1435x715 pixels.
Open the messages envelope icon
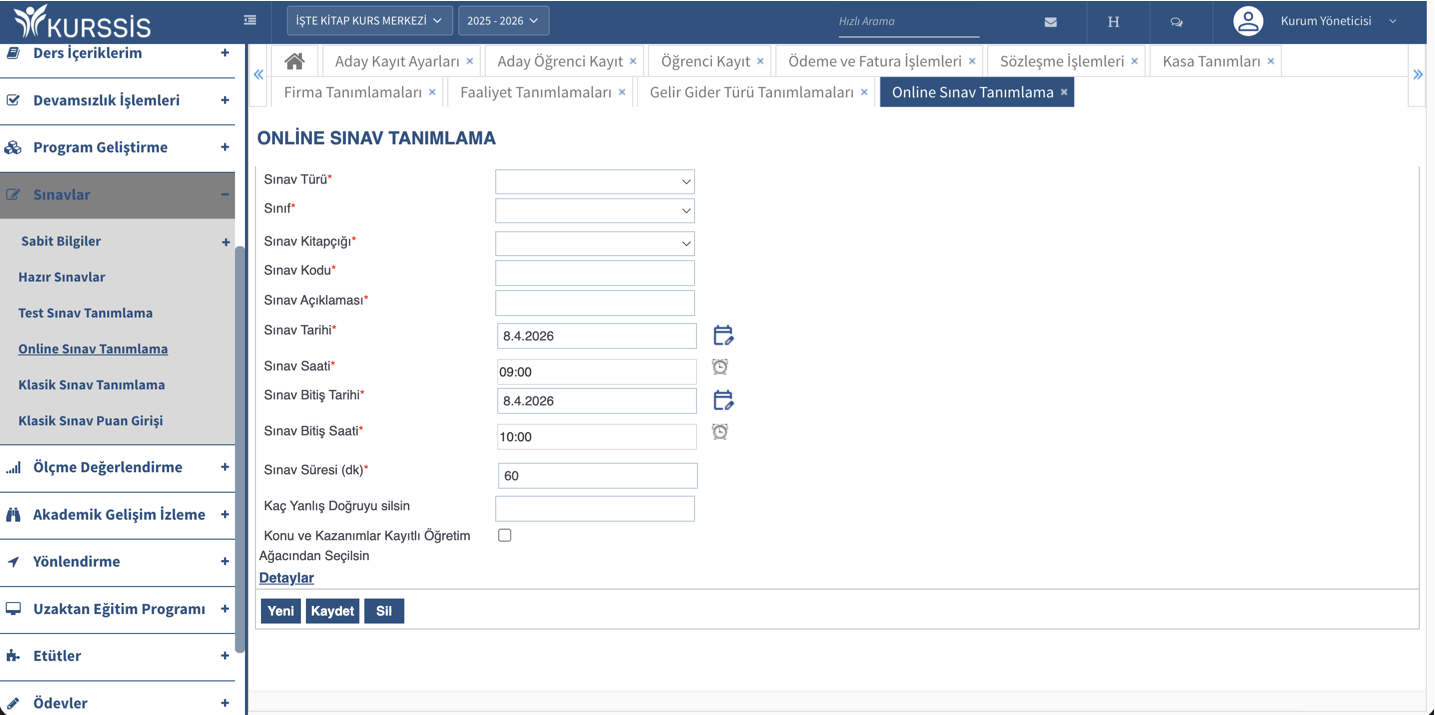[1050, 21]
